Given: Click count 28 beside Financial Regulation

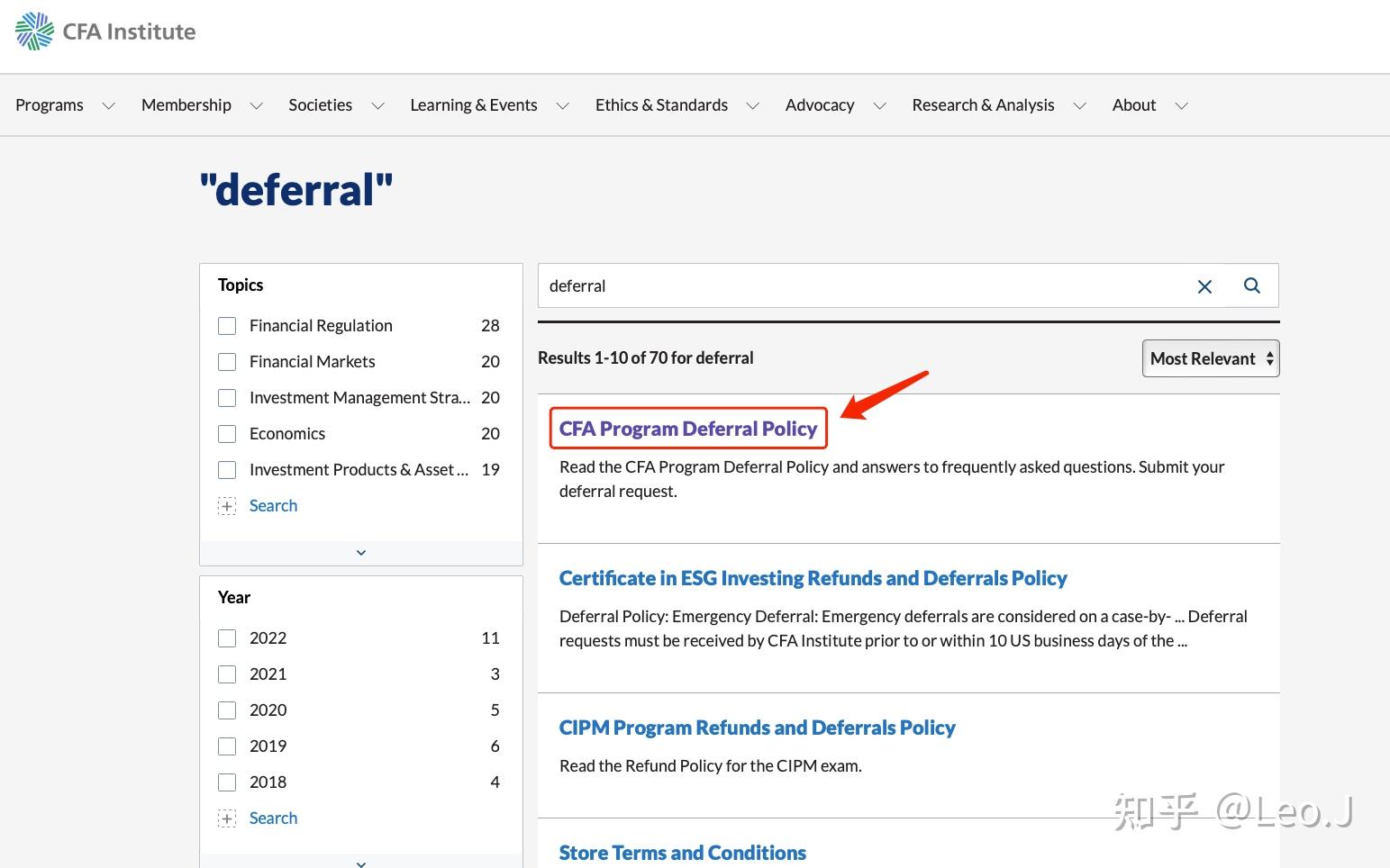Looking at the screenshot, I should [490, 326].
